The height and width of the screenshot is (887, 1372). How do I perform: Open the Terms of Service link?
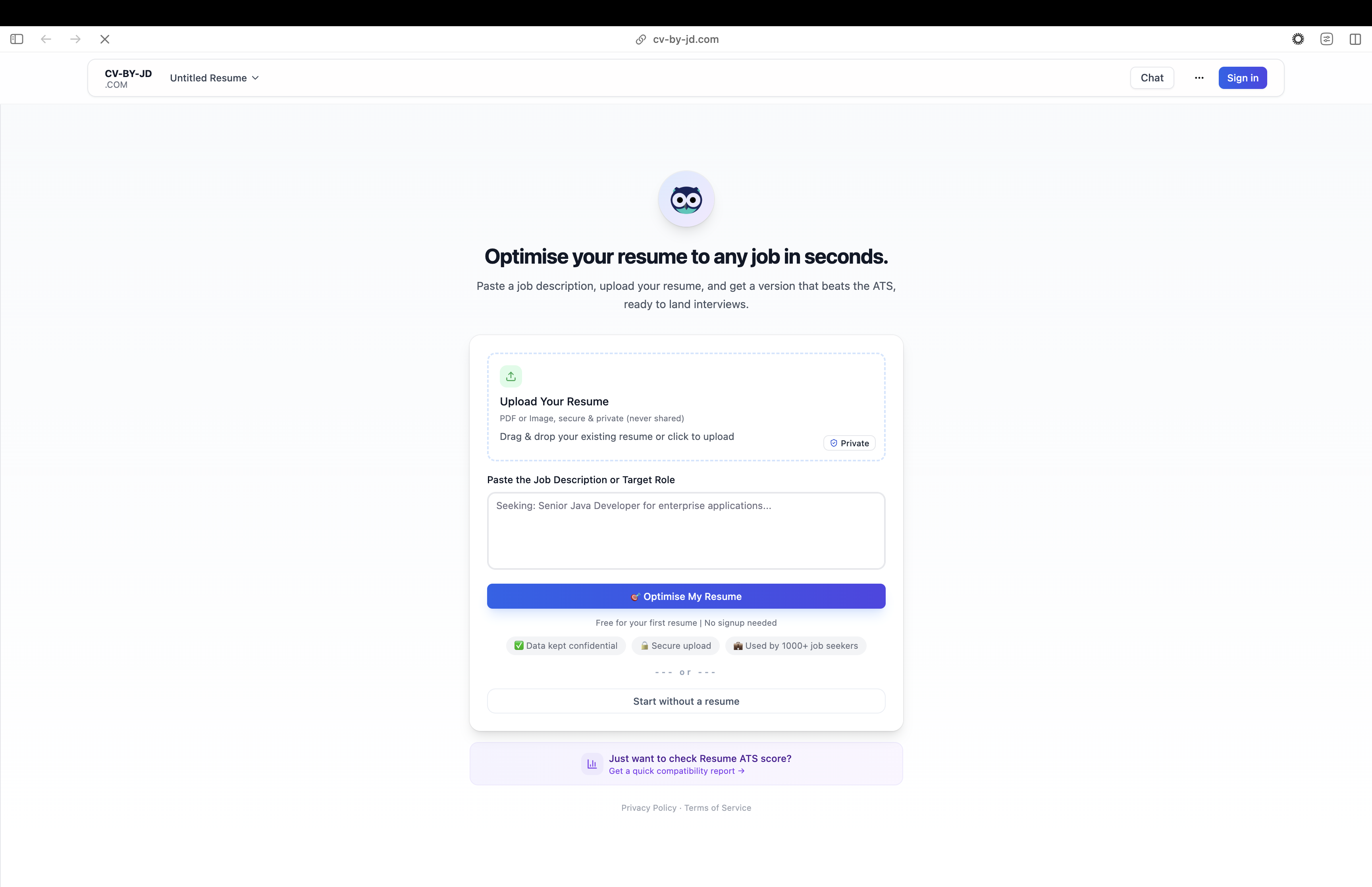click(x=717, y=808)
